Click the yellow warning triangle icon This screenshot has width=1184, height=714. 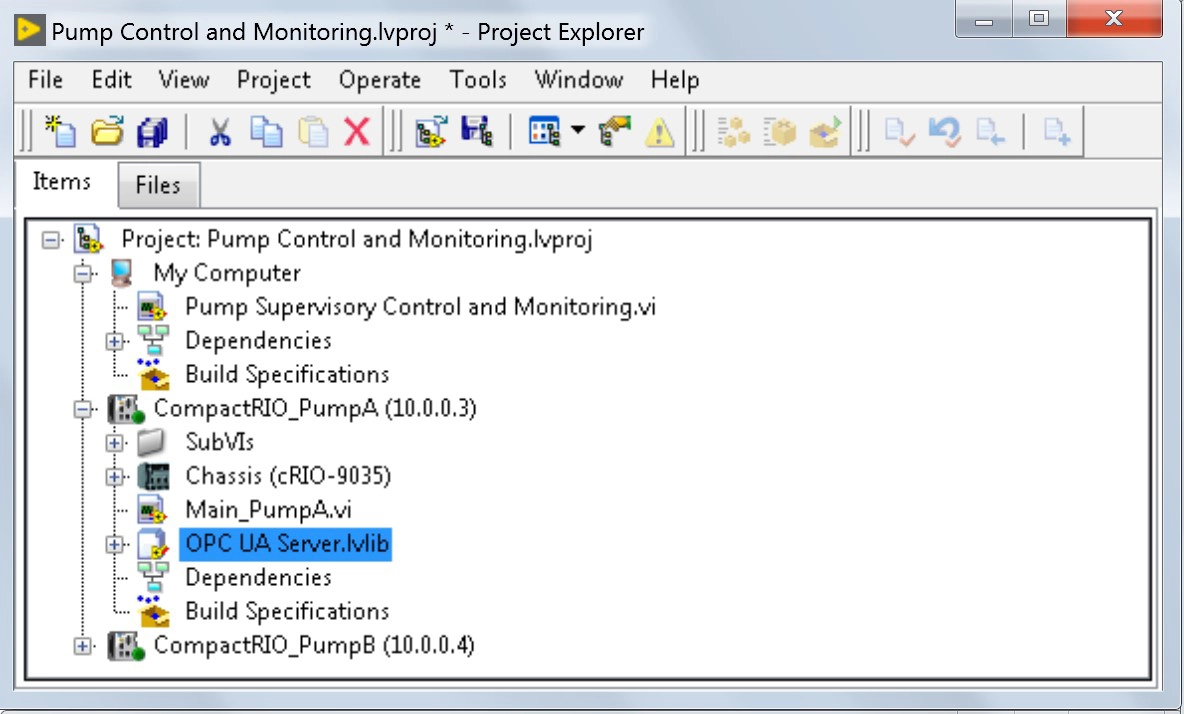(659, 132)
